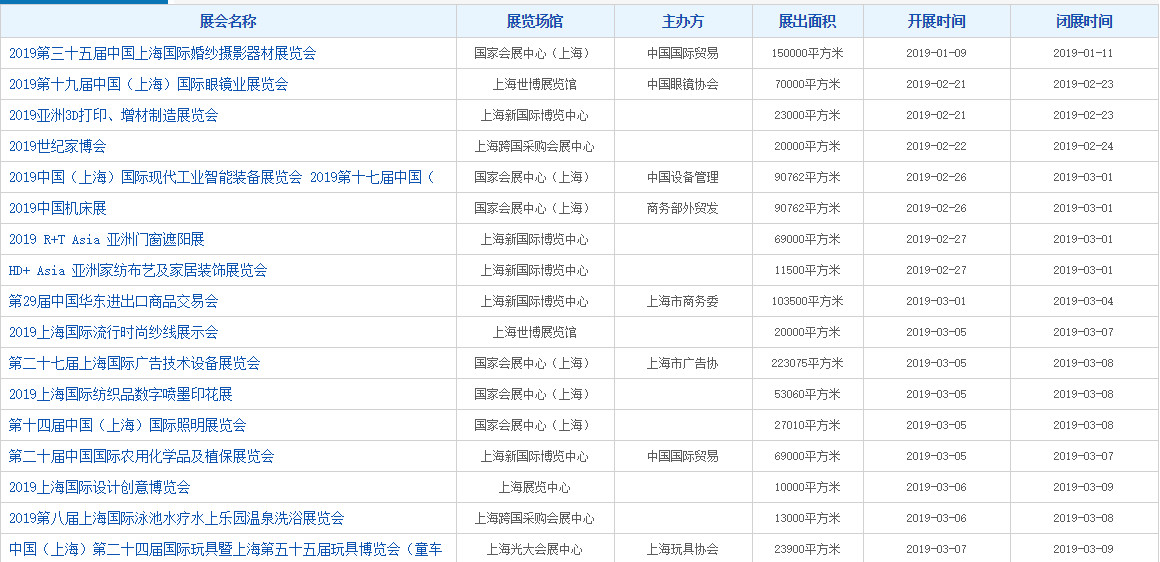This screenshot has width=1160, height=562.
Task: Select 第二十届中国国际农用化学品及植保展览会 link
Action: (x=141, y=457)
